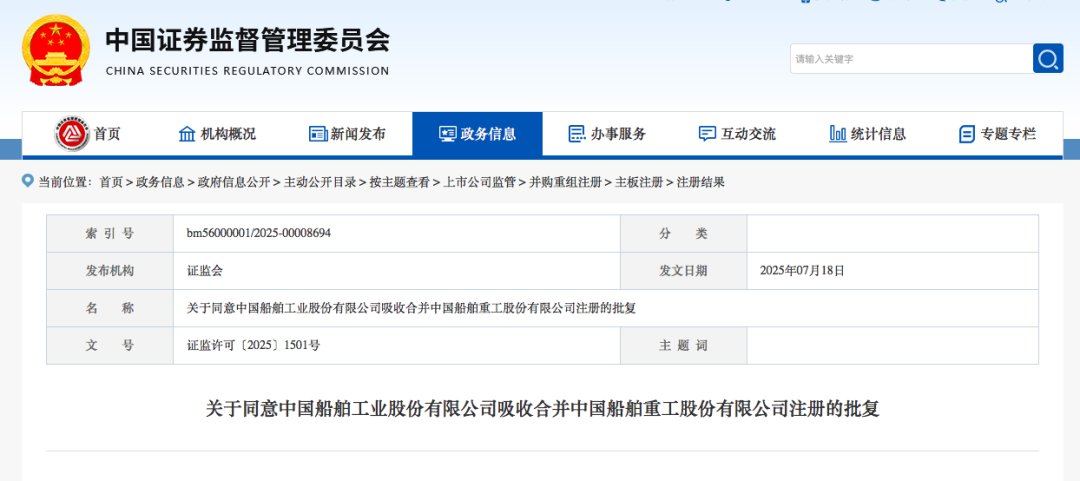Viewport: 1080px width, 481px height.
Task: Click the 分类 label cell
Action: pos(683,233)
